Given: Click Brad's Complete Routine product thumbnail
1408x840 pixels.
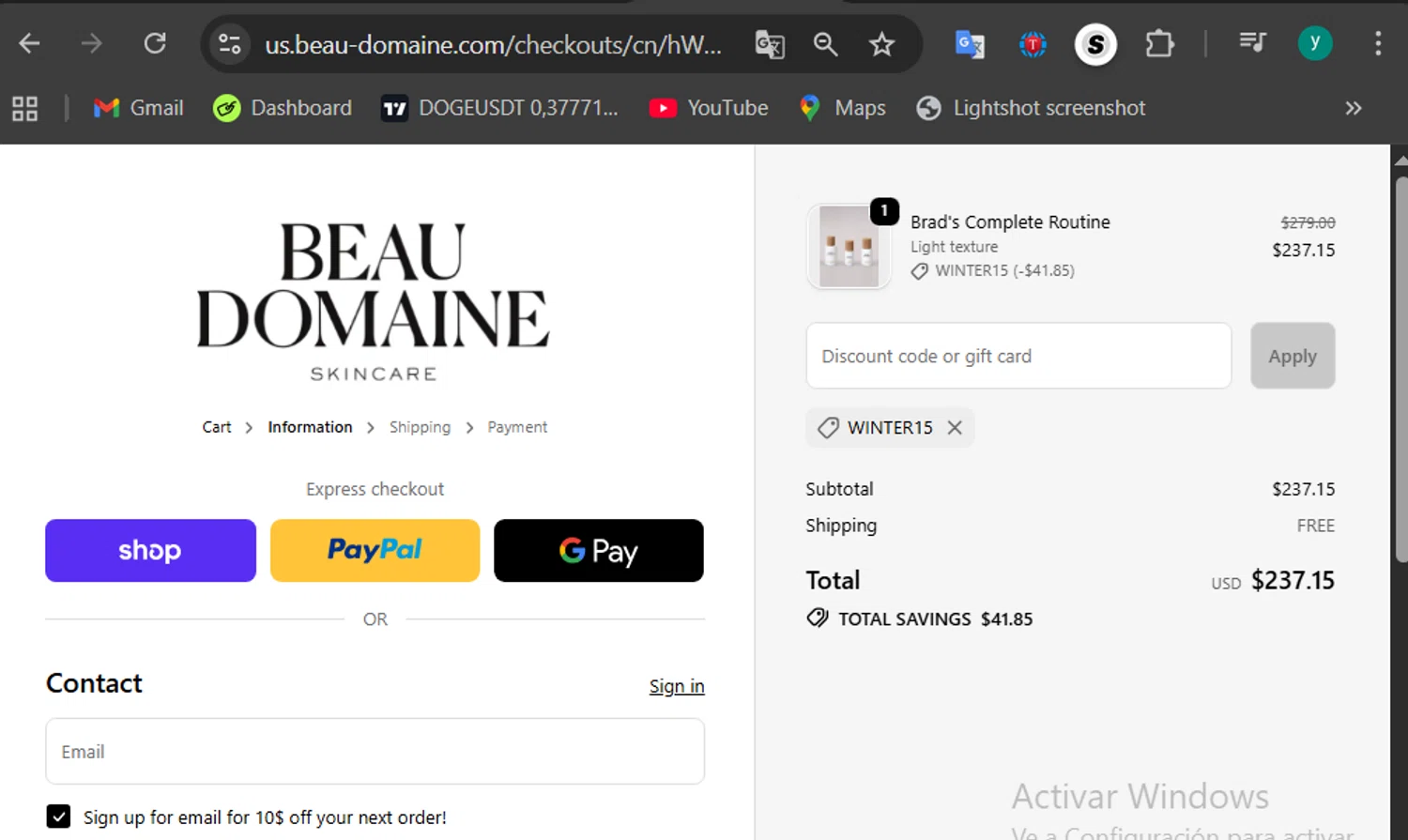Looking at the screenshot, I should point(849,247).
